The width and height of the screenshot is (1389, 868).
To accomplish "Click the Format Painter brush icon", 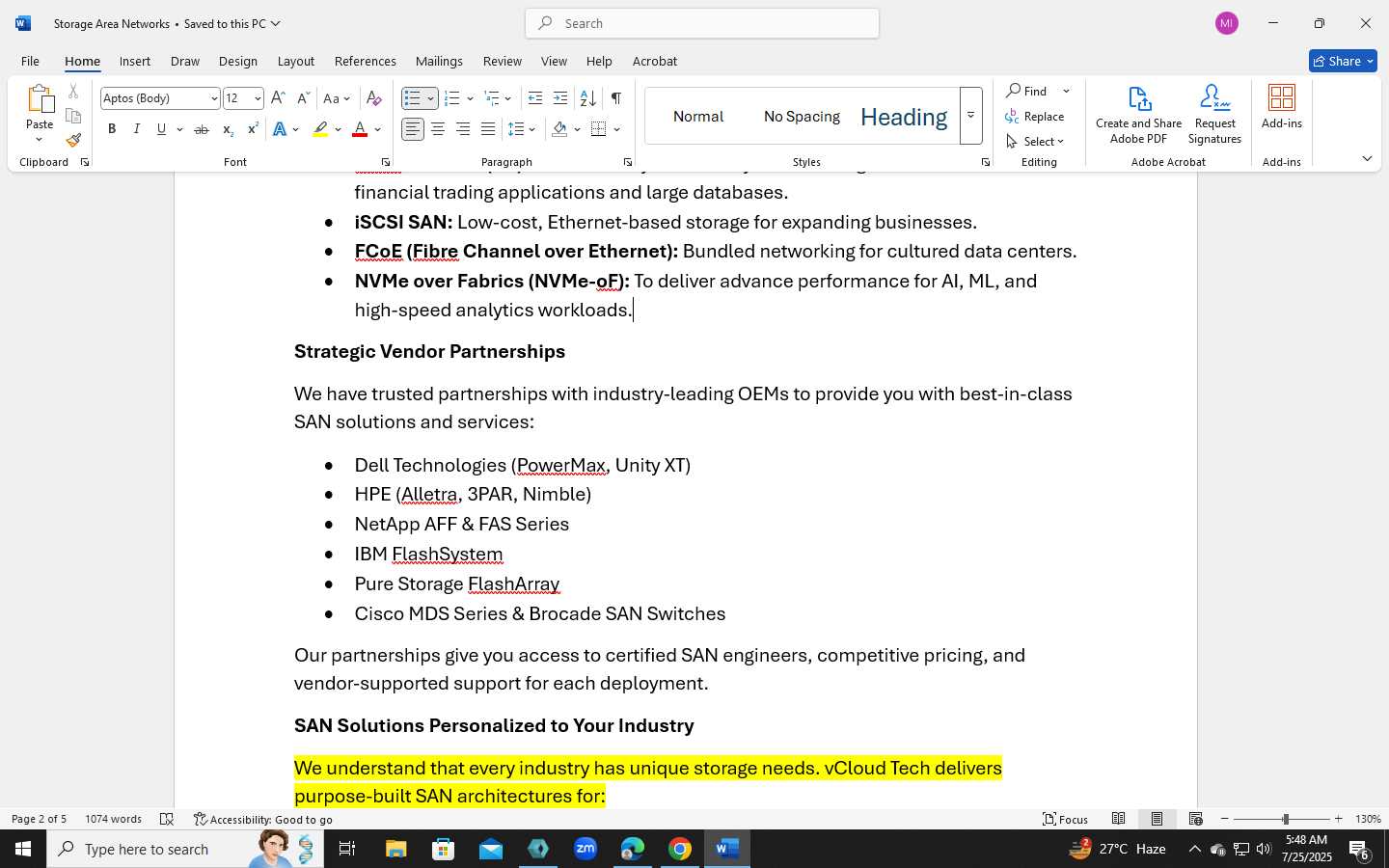I will coord(73,140).
